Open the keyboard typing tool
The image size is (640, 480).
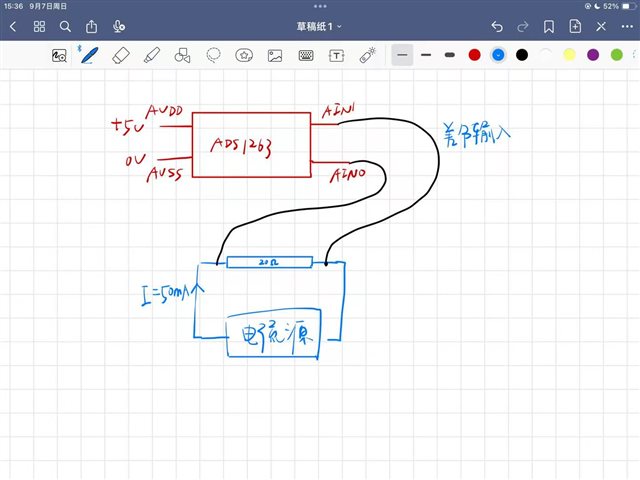click(x=306, y=55)
